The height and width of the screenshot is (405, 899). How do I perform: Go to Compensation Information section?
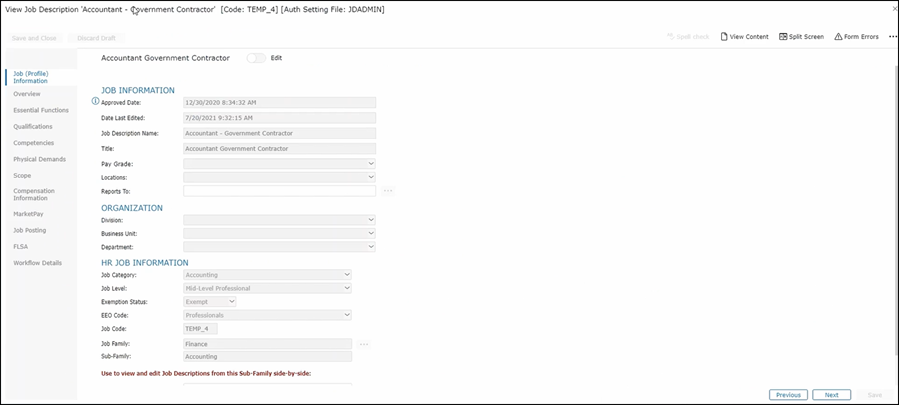34,193
